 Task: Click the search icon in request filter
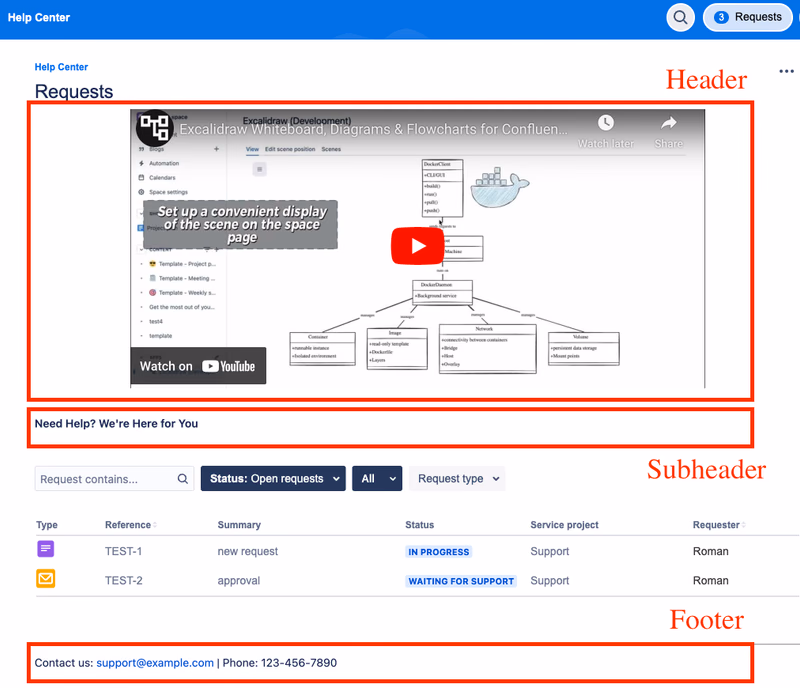pyautogui.click(x=183, y=479)
